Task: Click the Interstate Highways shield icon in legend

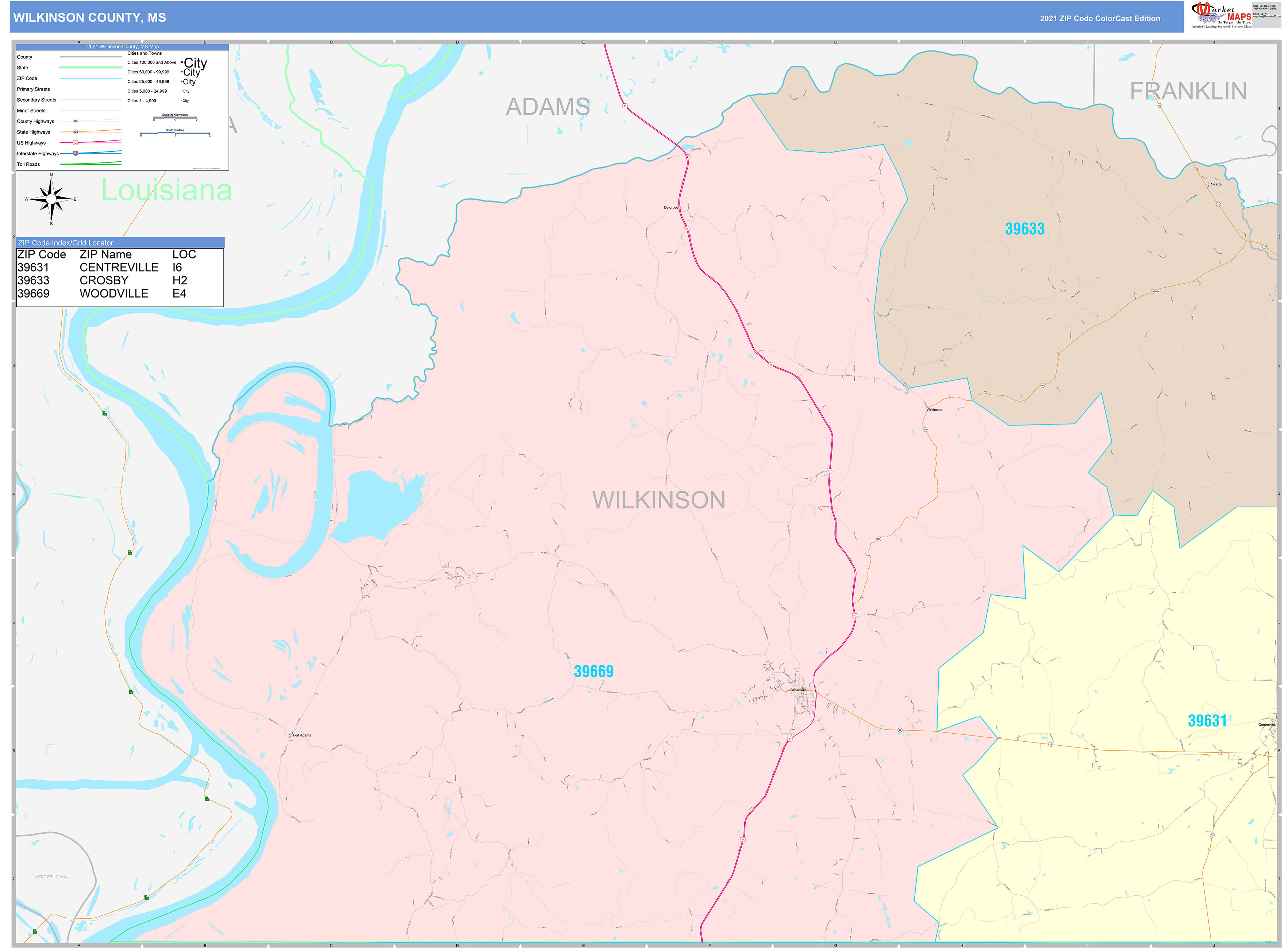Action: click(75, 153)
